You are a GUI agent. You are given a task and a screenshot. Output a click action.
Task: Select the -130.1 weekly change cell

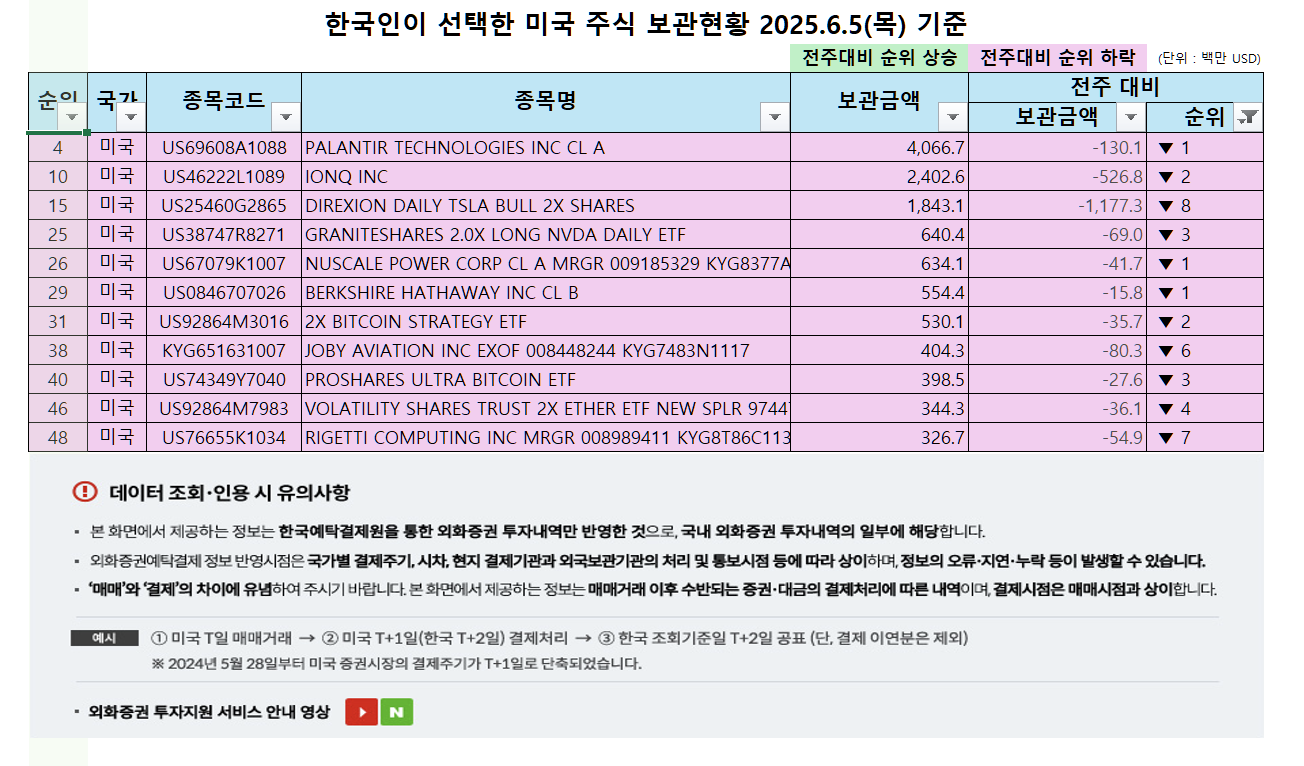coord(1057,148)
